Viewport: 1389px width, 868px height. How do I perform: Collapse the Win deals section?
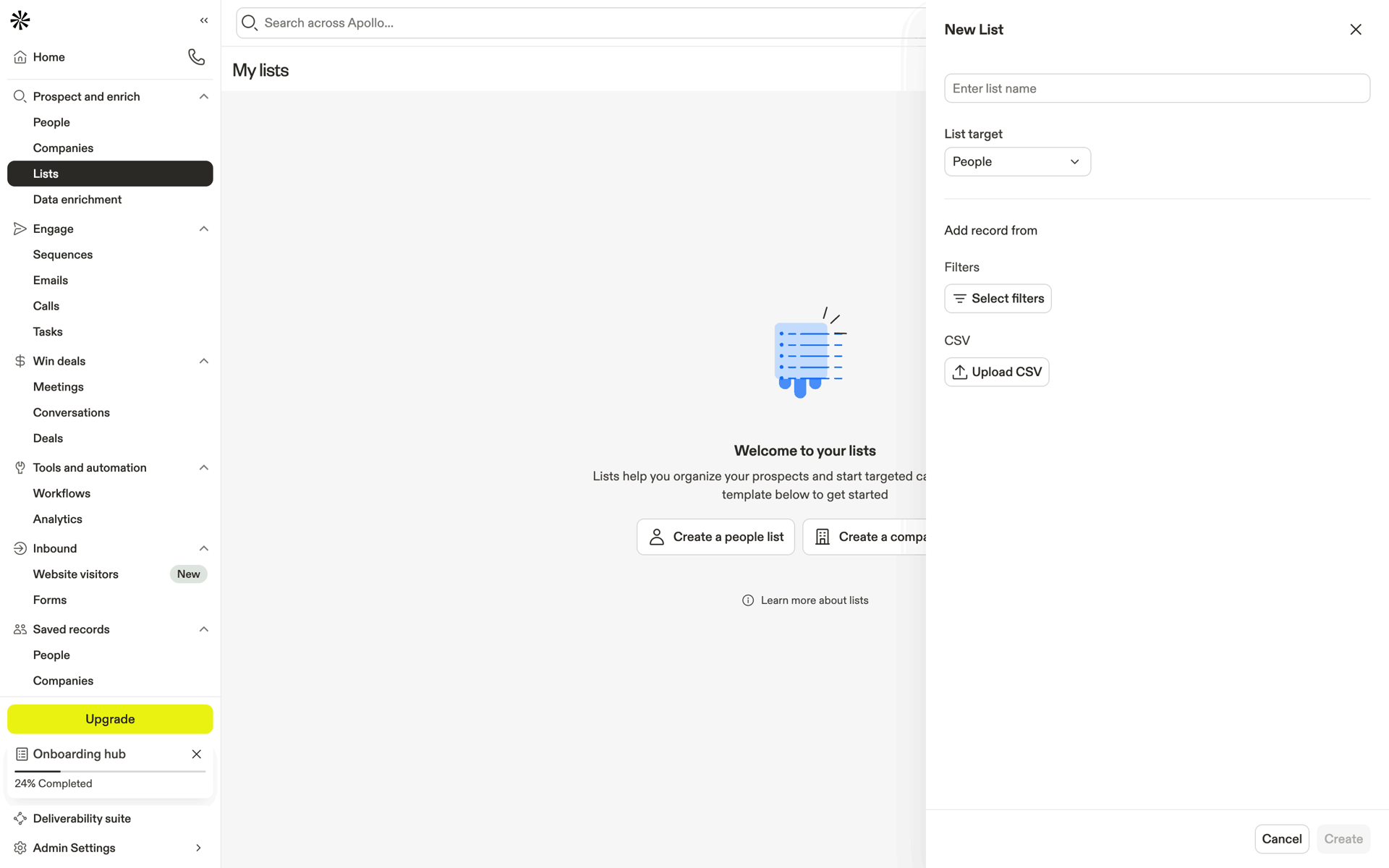coord(204,361)
